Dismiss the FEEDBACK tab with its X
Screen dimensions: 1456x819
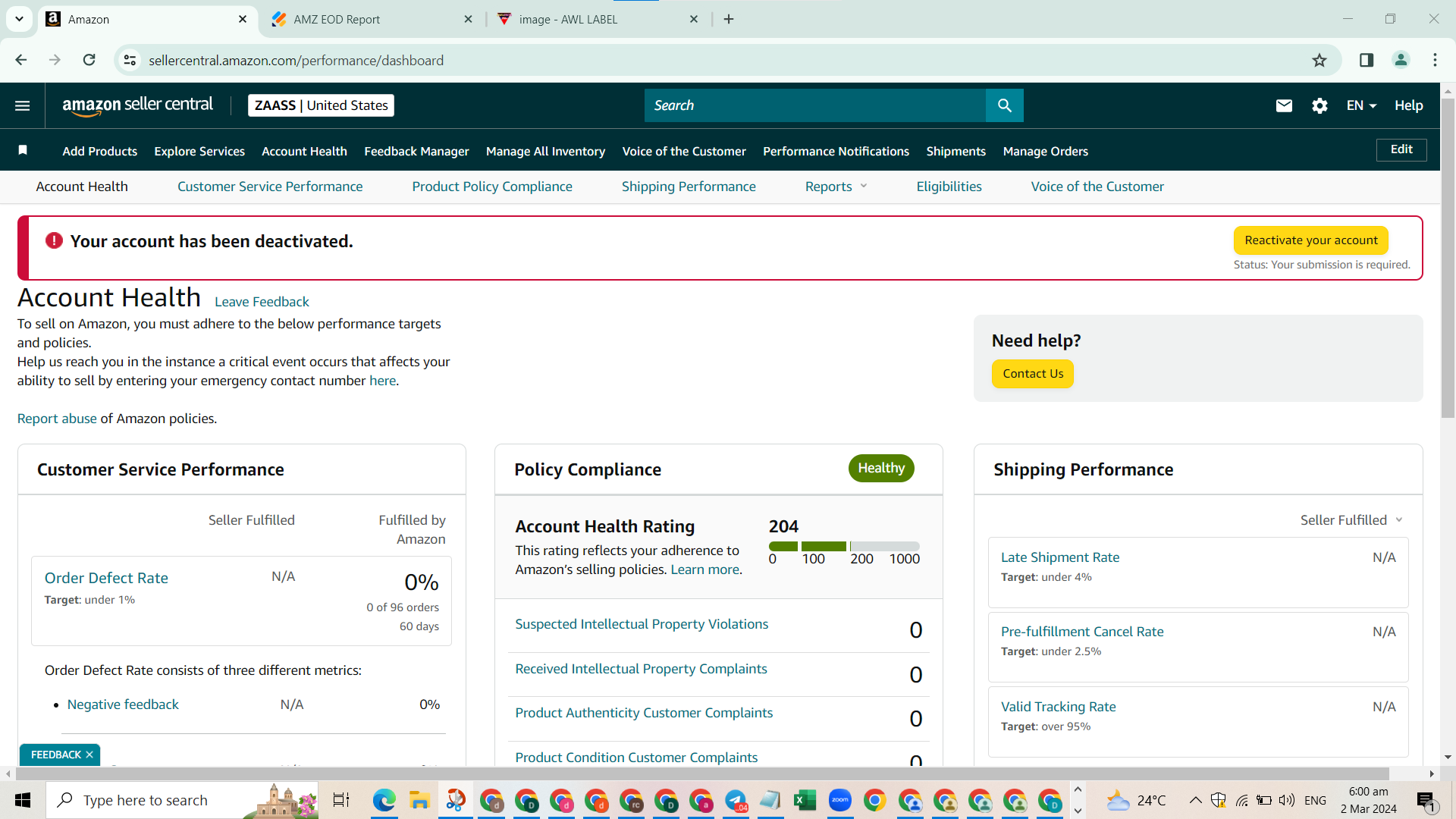[89, 755]
